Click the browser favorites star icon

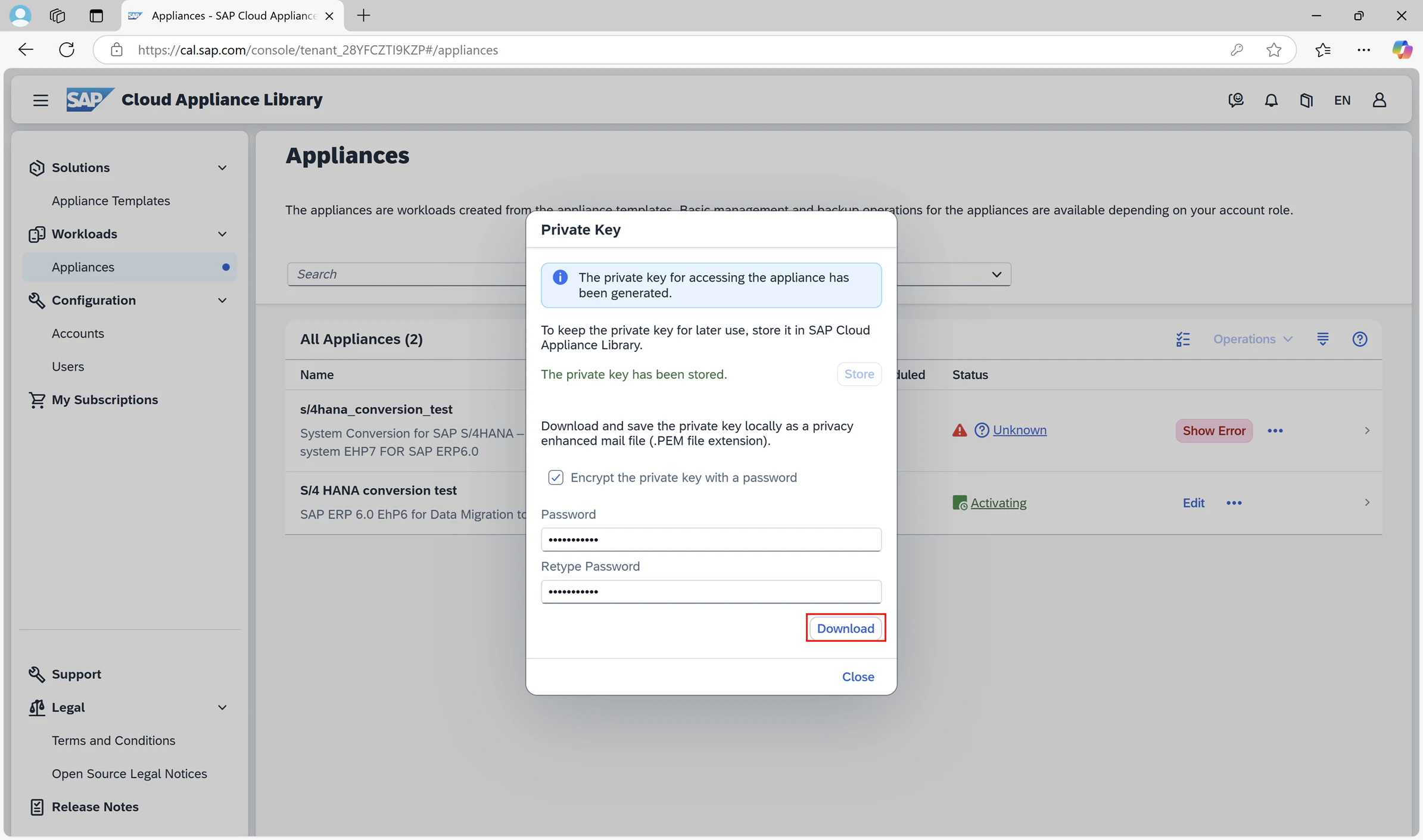pyautogui.click(x=1273, y=49)
